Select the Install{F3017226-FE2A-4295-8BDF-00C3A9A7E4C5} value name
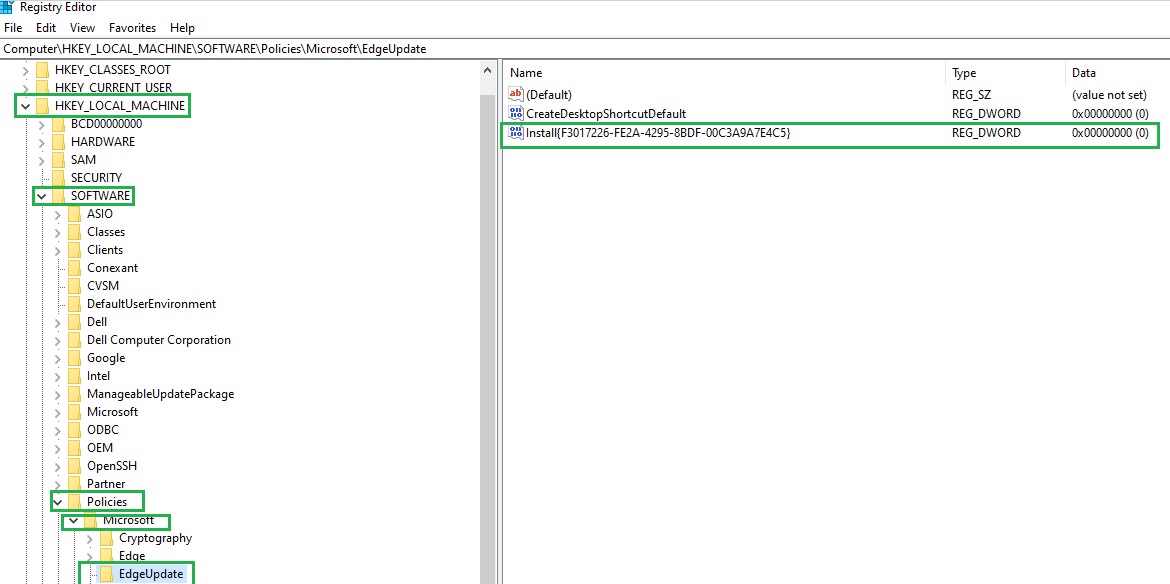1170x584 pixels. coord(658,134)
